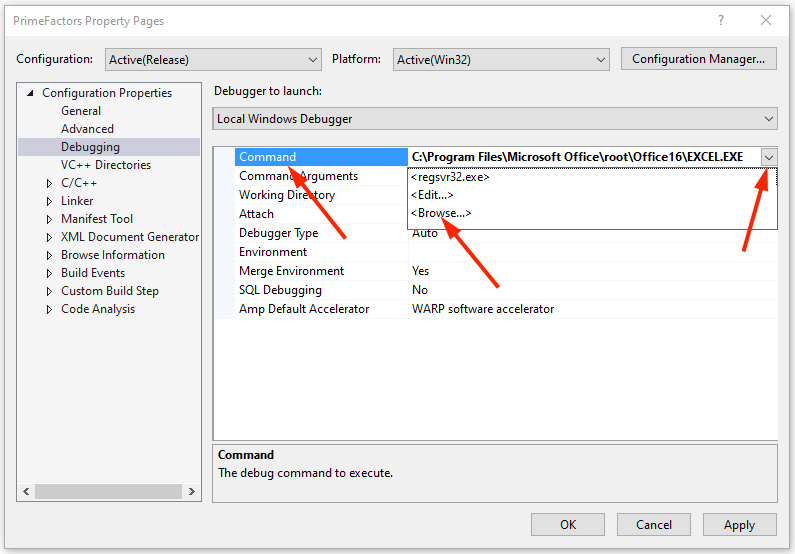Select the Build Events tree label
The width and height of the screenshot is (795, 554).
[93, 273]
